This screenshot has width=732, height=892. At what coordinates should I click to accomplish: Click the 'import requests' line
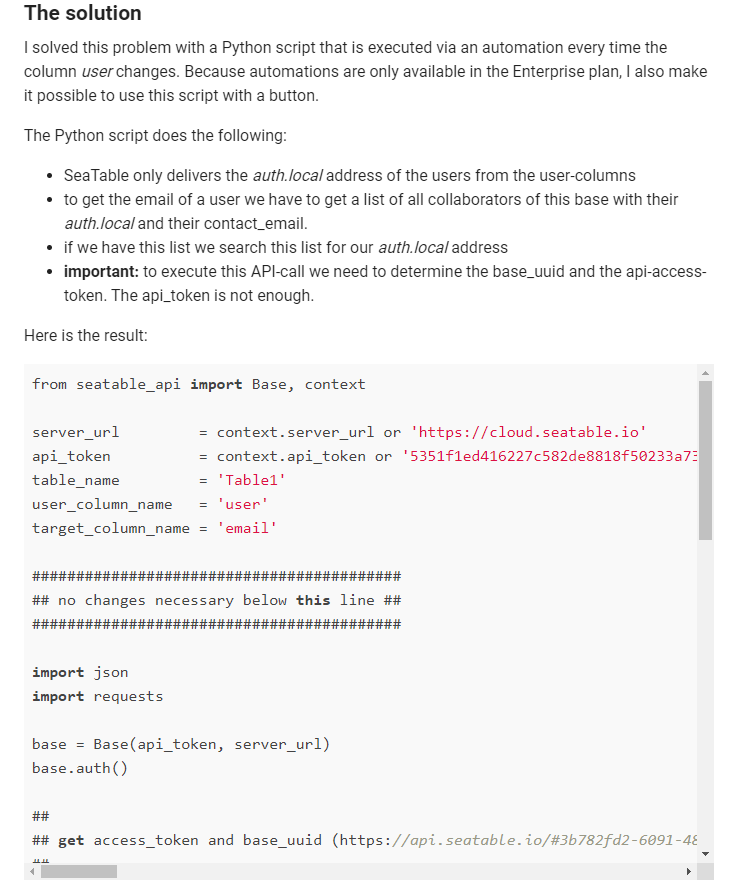(97, 696)
